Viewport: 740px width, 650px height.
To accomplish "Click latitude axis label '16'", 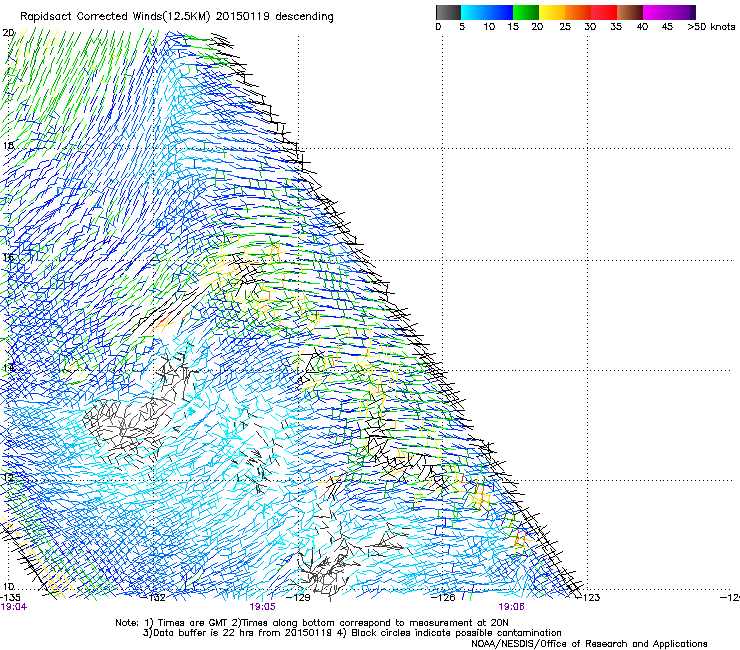I will [8, 257].
